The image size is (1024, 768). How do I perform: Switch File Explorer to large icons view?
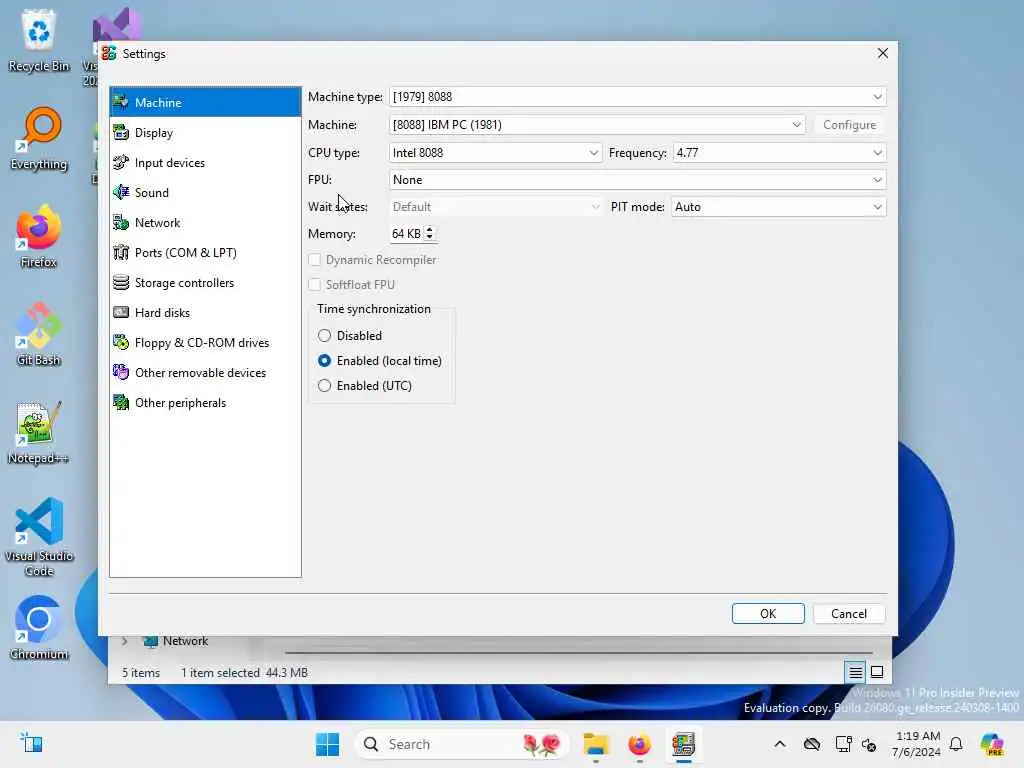(877, 672)
